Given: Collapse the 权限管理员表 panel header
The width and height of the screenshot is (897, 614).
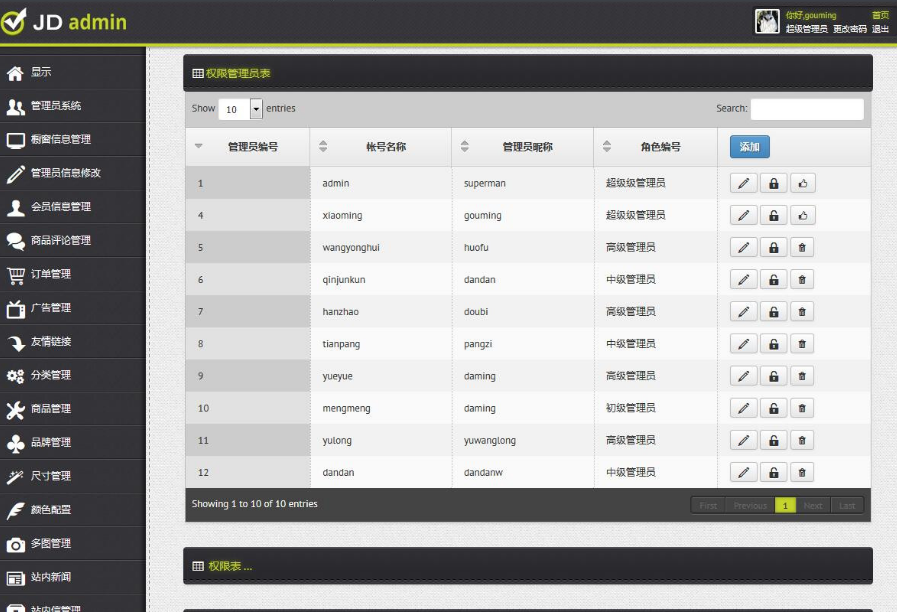Looking at the screenshot, I should tap(527, 73).
